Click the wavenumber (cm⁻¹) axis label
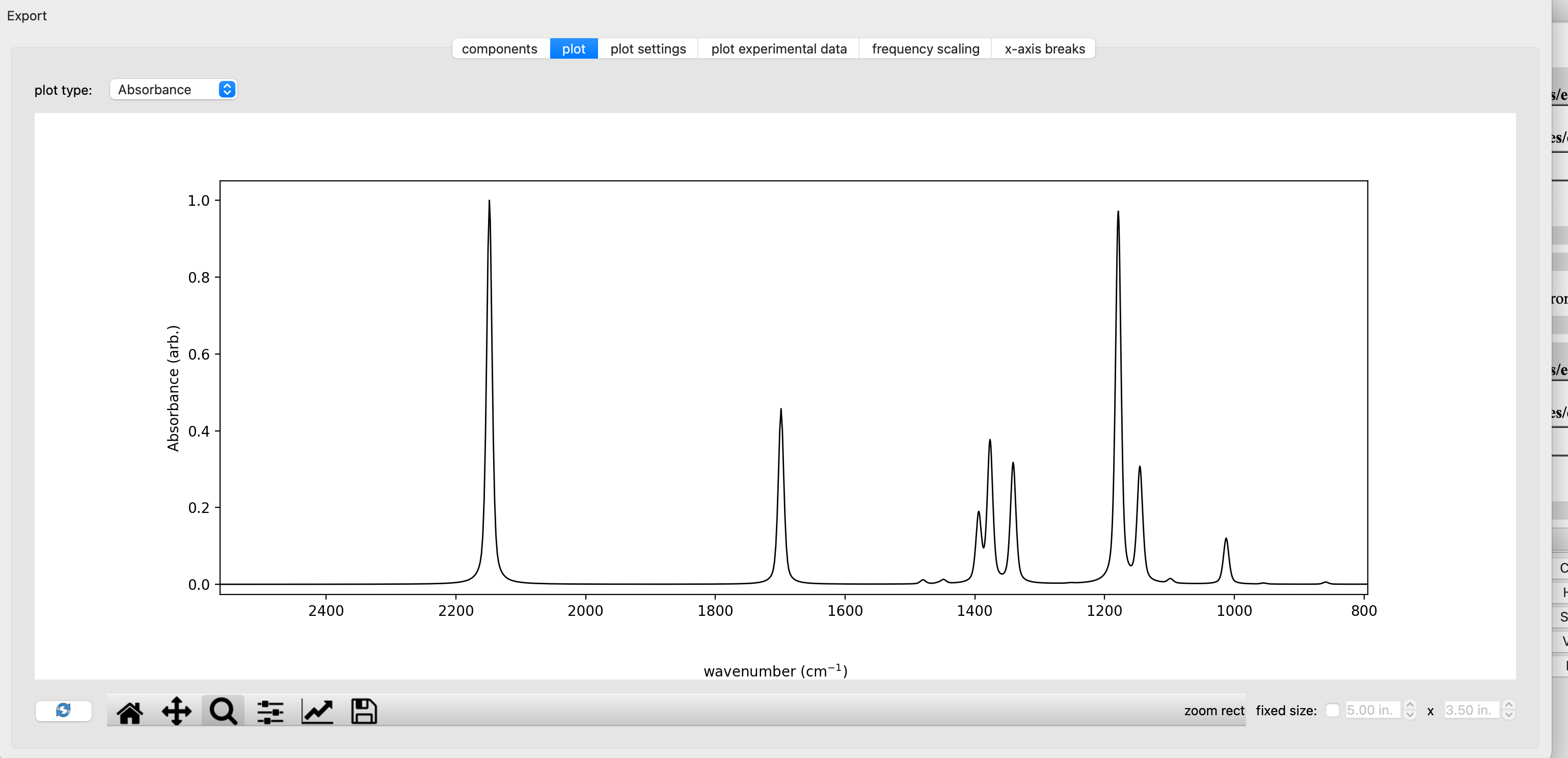This screenshot has height=758, width=1568. coord(775,670)
